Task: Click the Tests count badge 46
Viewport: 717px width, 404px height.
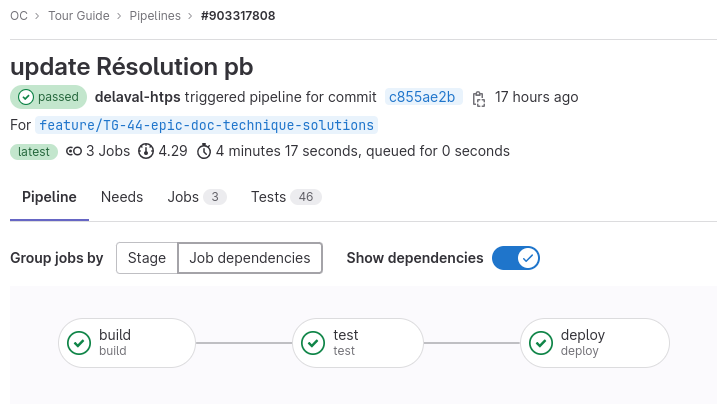Action: (306, 197)
